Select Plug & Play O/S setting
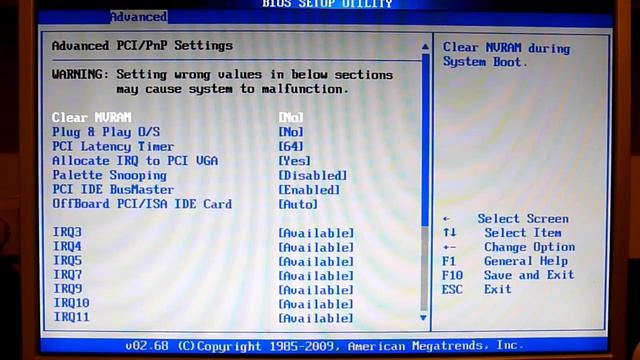 [x=106, y=132]
